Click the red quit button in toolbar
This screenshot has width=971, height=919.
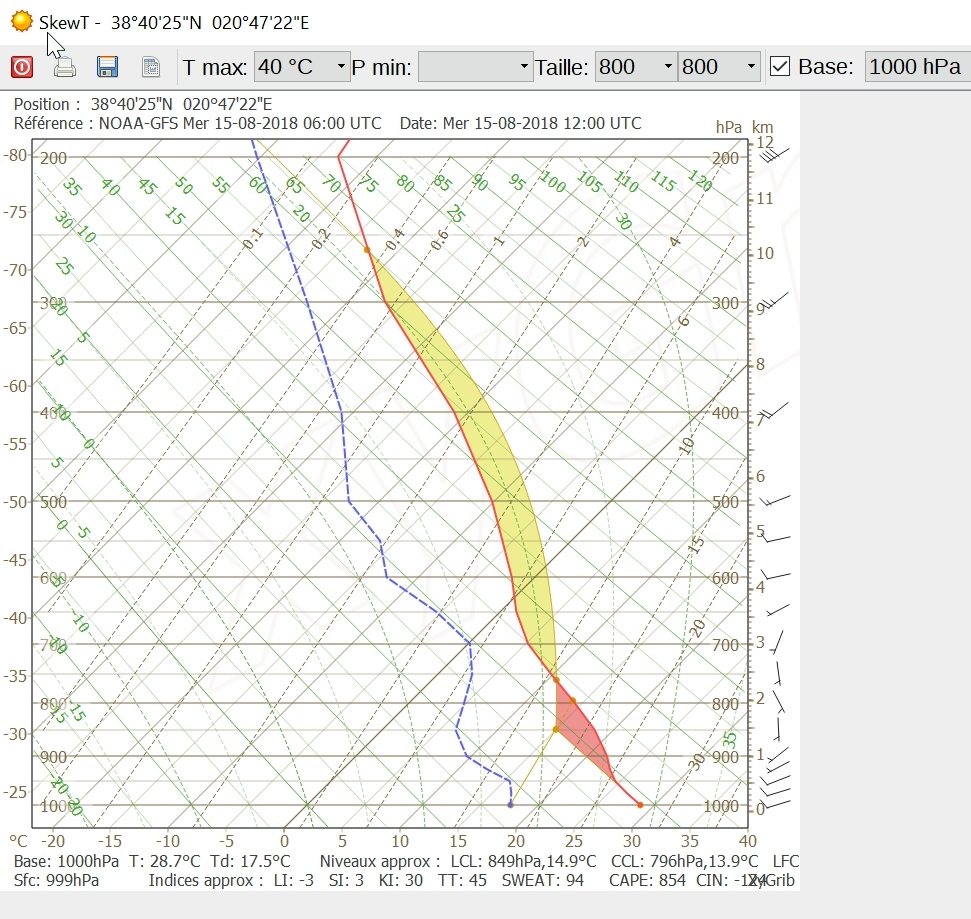(22, 66)
